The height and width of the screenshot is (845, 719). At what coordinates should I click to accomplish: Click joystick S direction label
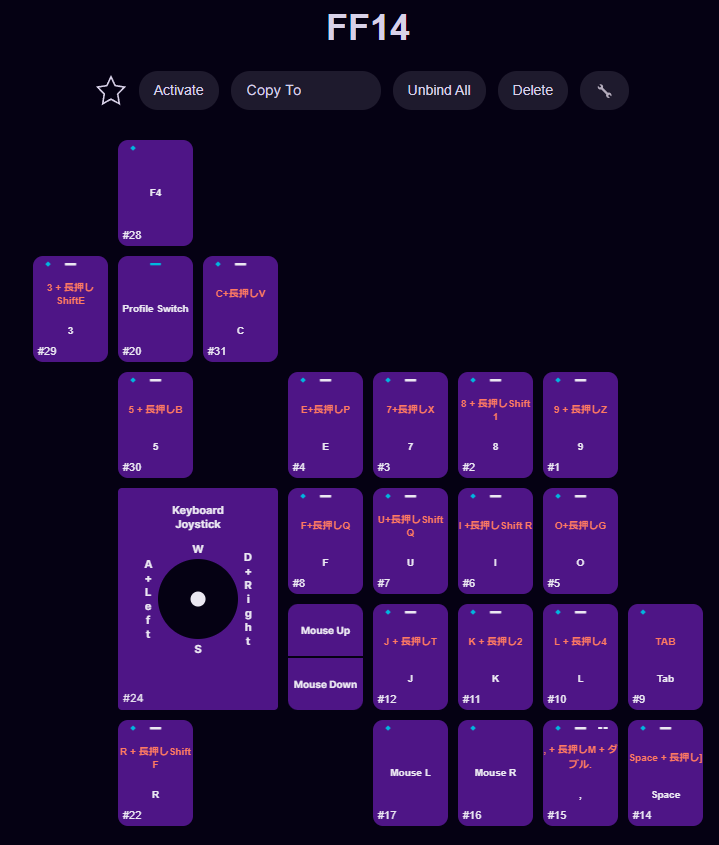pyautogui.click(x=198, y=649)
